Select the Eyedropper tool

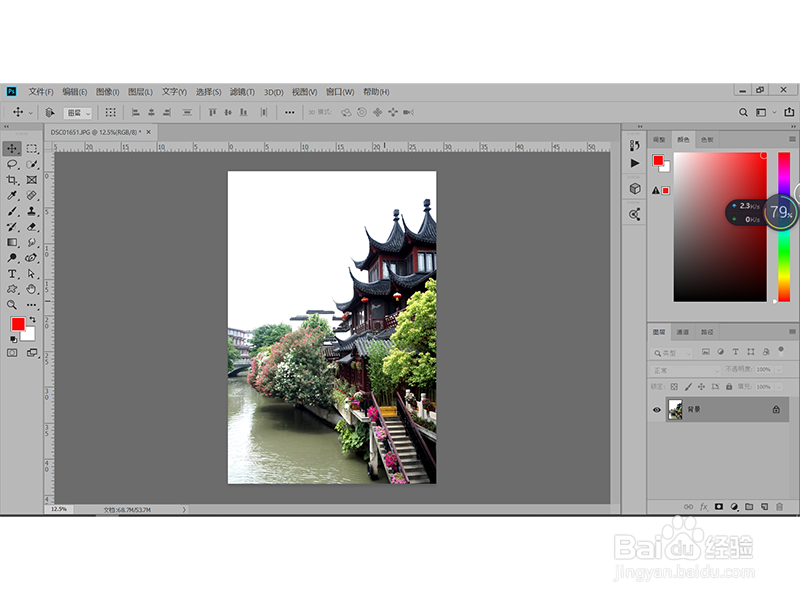coord(12,195)
